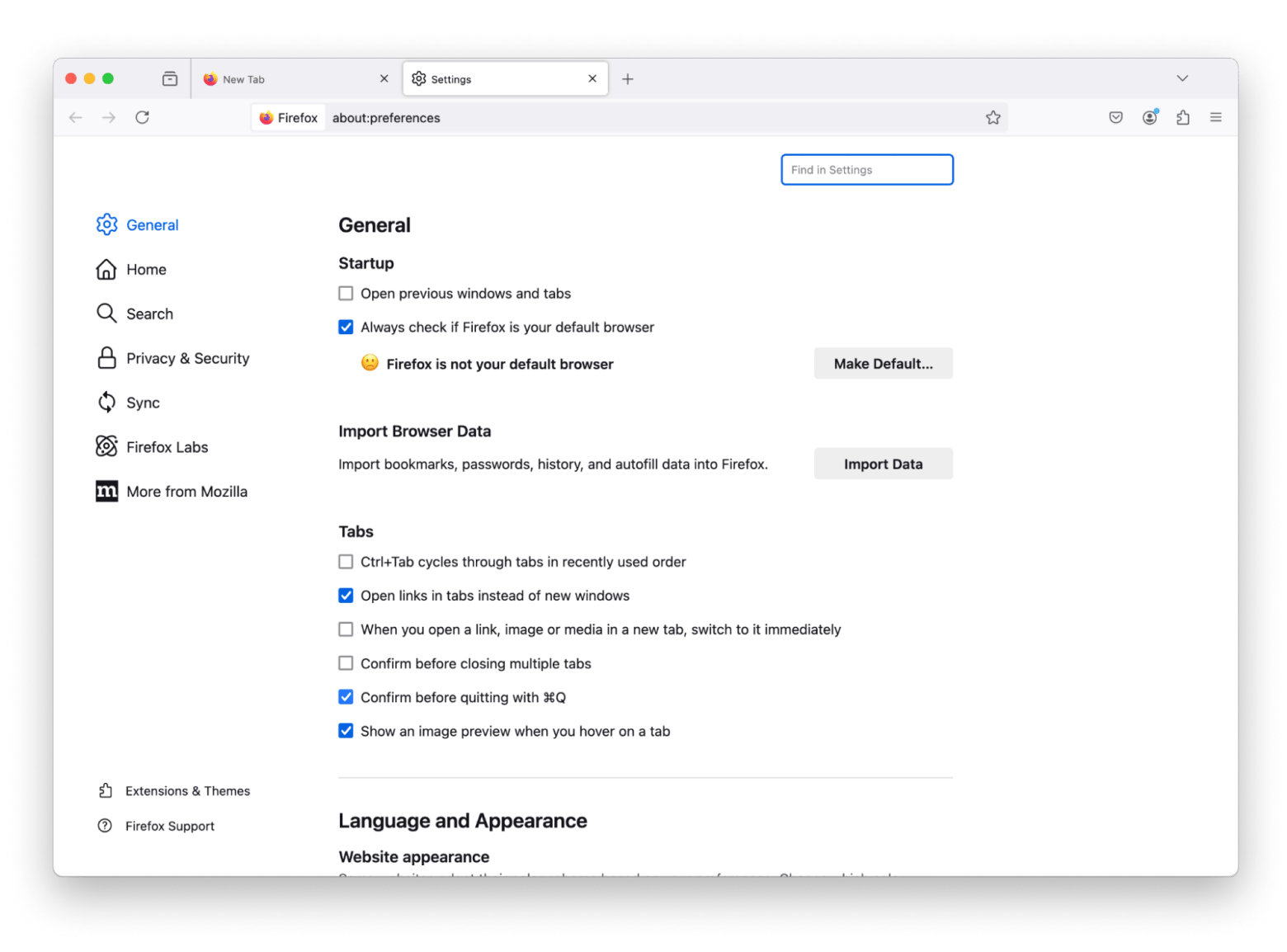This screenshot has height=952, width=1287.
Task: Click the New Tab Firefox favicon
Action: point(210,79)
